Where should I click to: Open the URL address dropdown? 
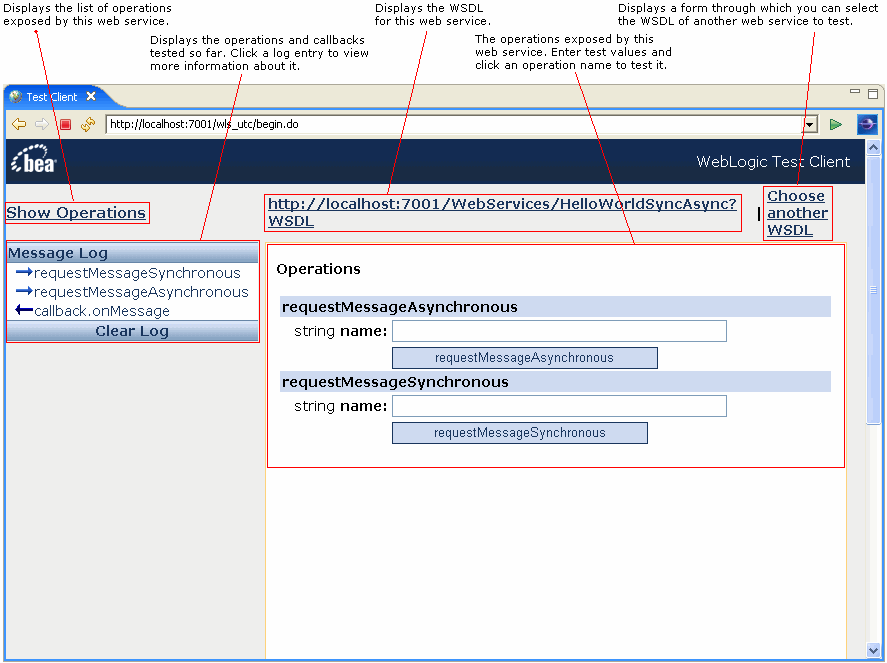[811, 124]
